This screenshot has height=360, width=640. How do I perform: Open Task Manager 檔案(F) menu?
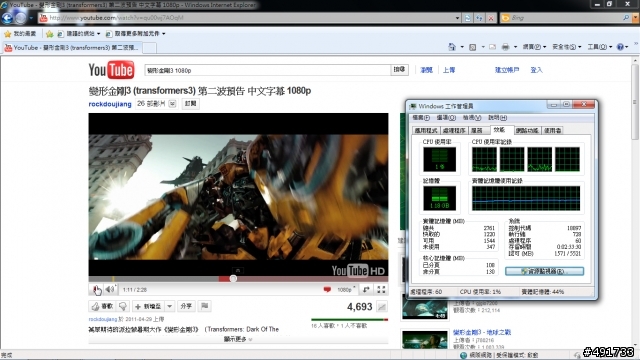[x=421, y=118]
